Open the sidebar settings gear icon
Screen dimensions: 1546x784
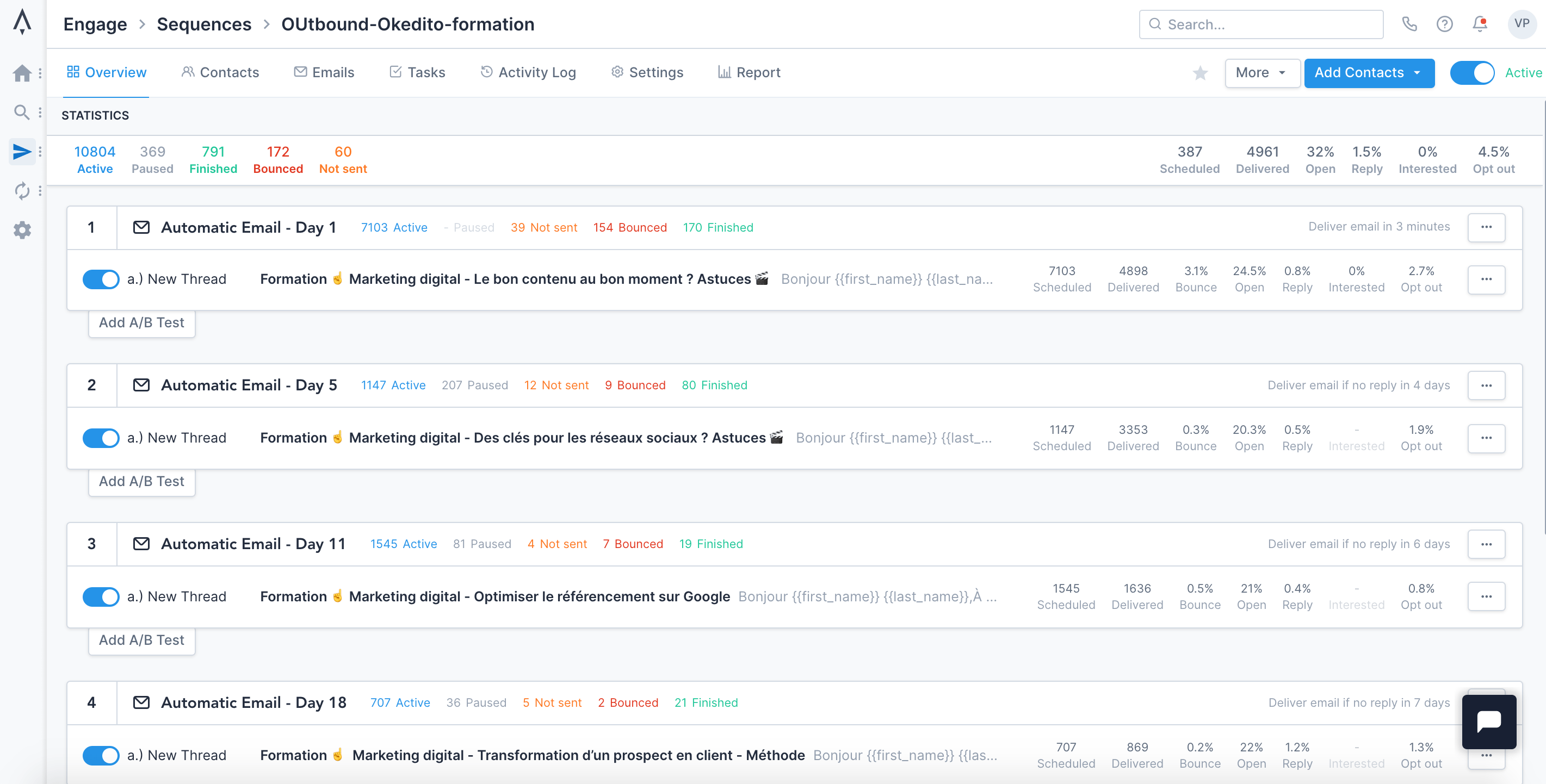point(22,230)
